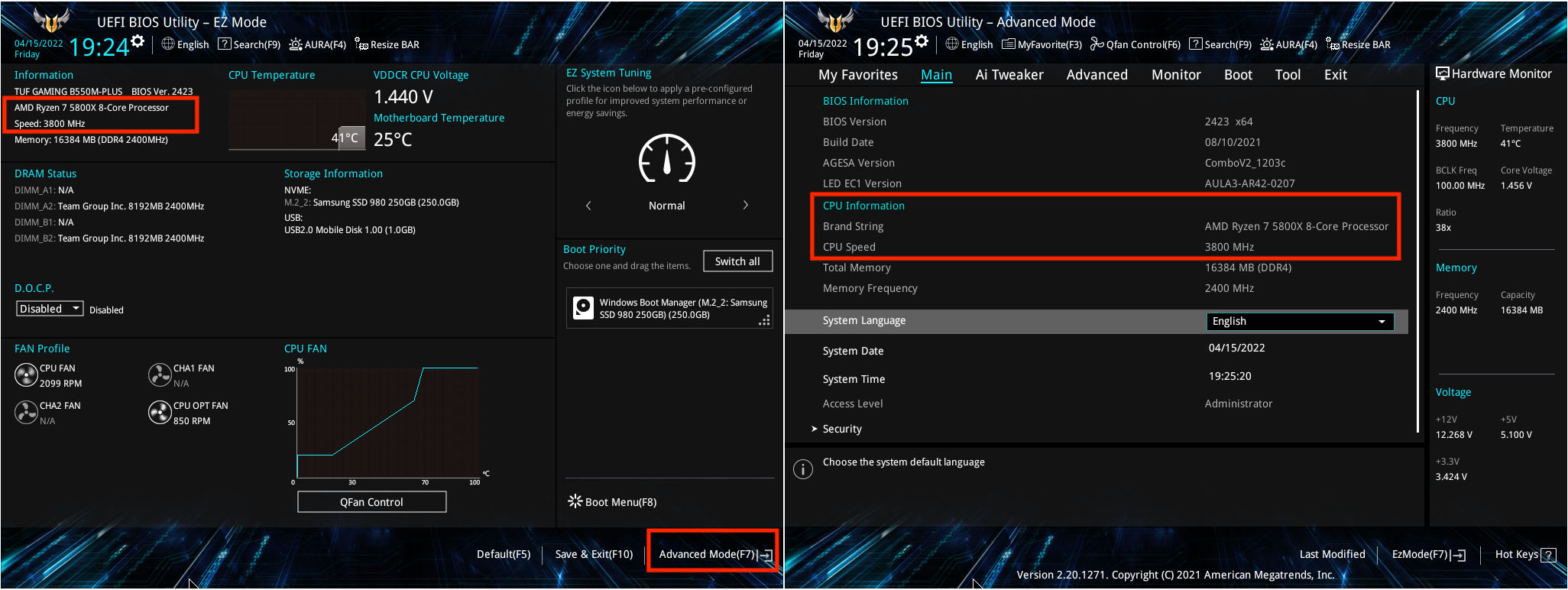
Task: Toggle Resize BAR in EZ Mode header
Action: [x=387, y=44]
